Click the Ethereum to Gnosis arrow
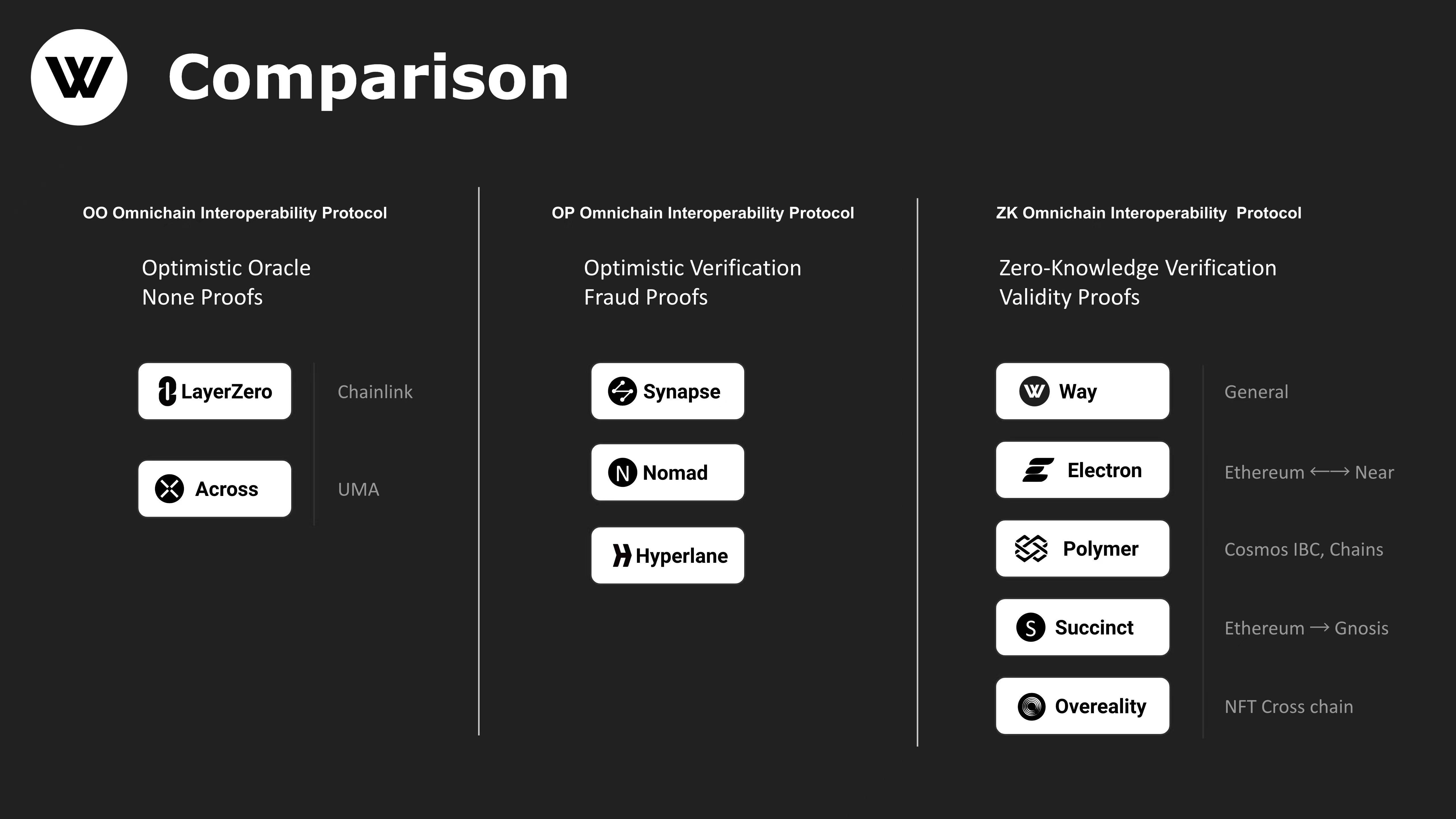Viewport: 1456px width, 819px height. point(1319,627)
